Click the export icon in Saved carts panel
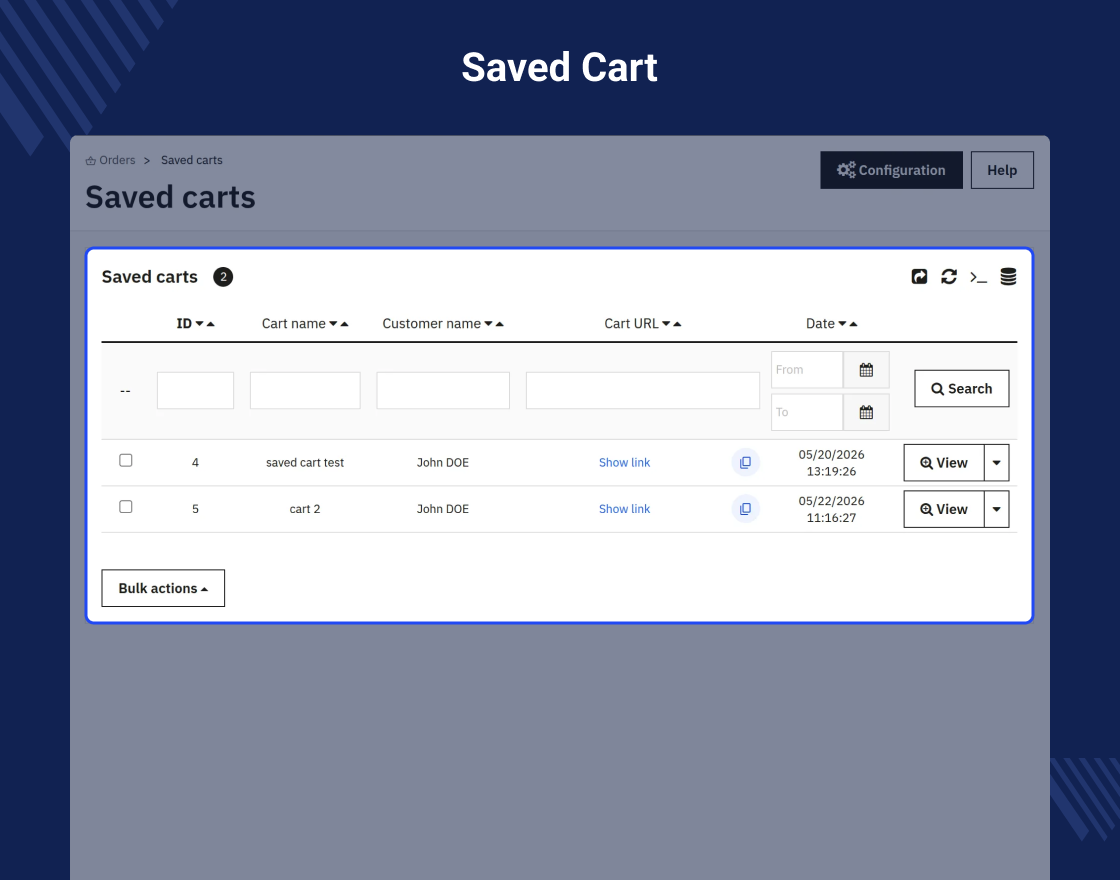Image resolution: width=1120 pixels, height=880 pixels. tap(919, 276)
